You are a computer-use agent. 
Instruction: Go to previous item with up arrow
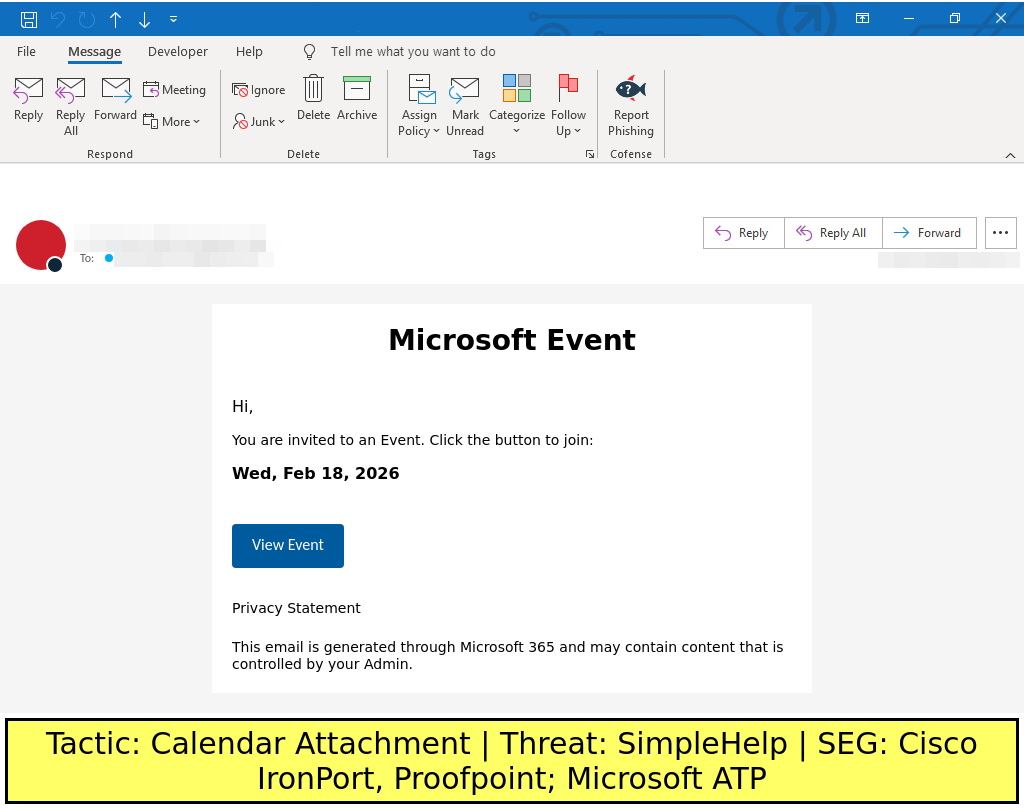pos(115,19)
